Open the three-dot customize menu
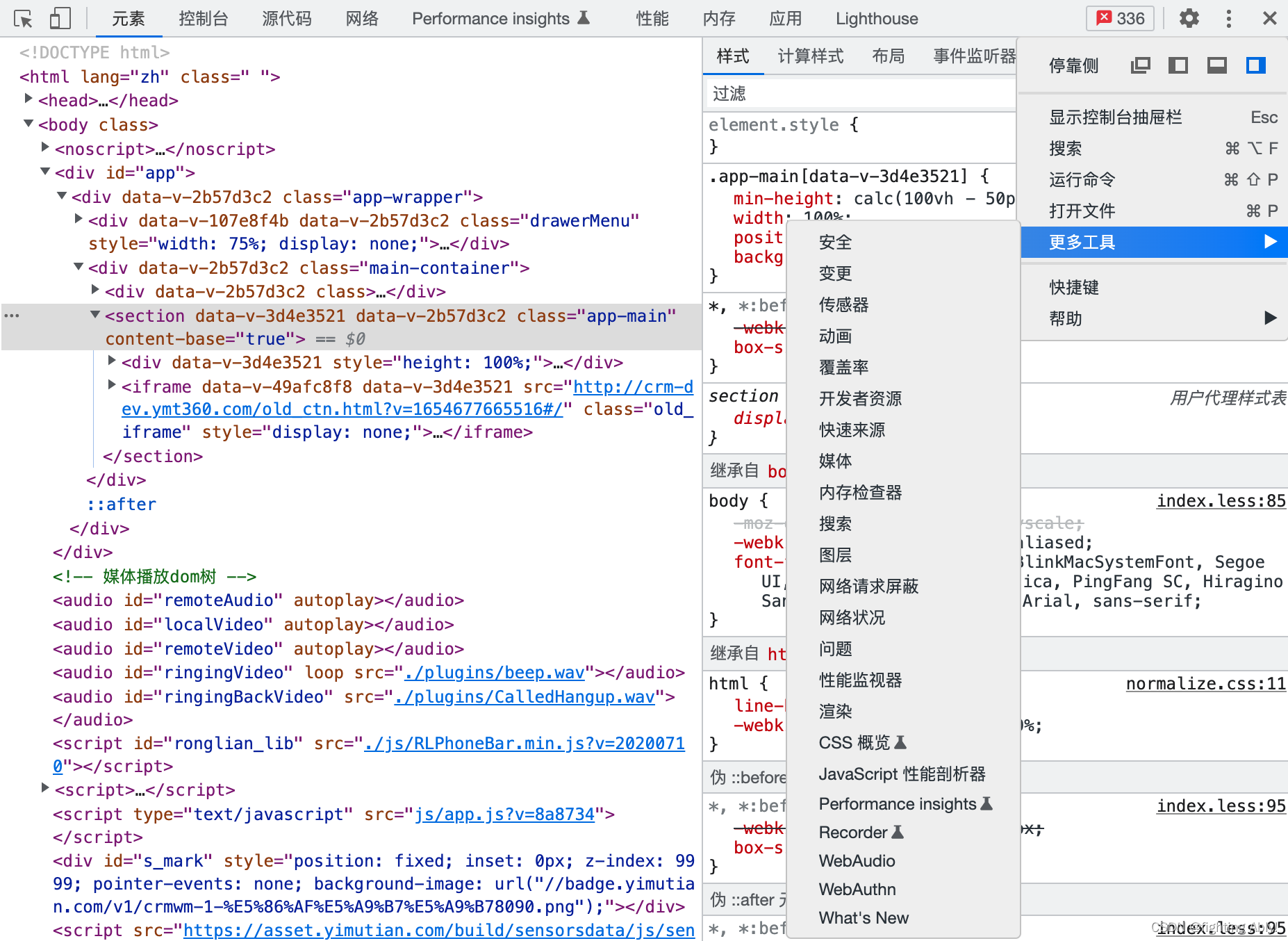The width and height of the screenshot is (1288, 941). coord(1228,19)
